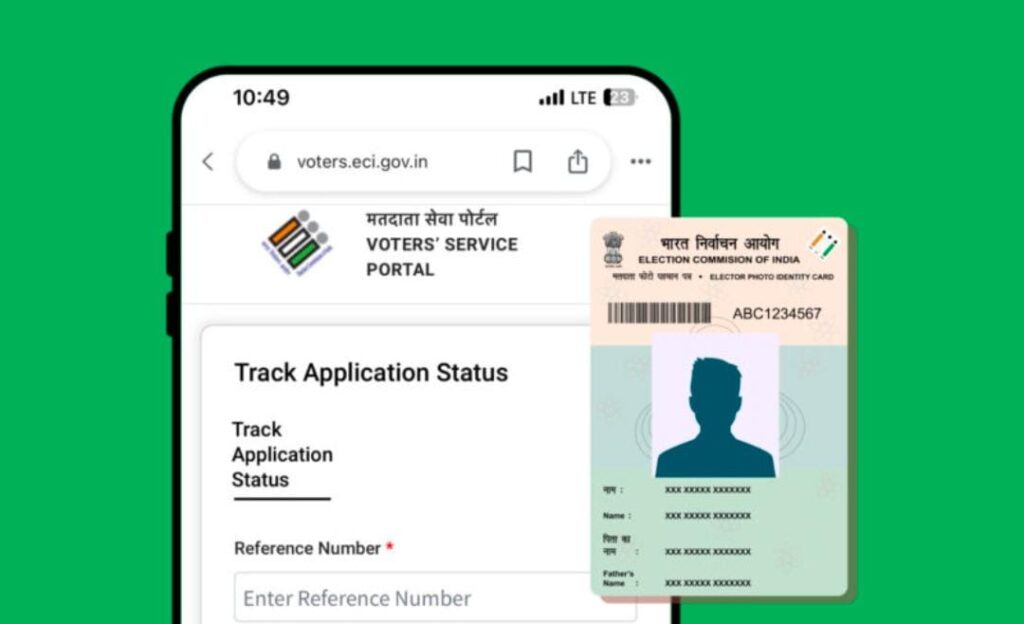The image size is (1024, 624).
Task: Open the three-dots browser menu
Action: click(641, 161)
